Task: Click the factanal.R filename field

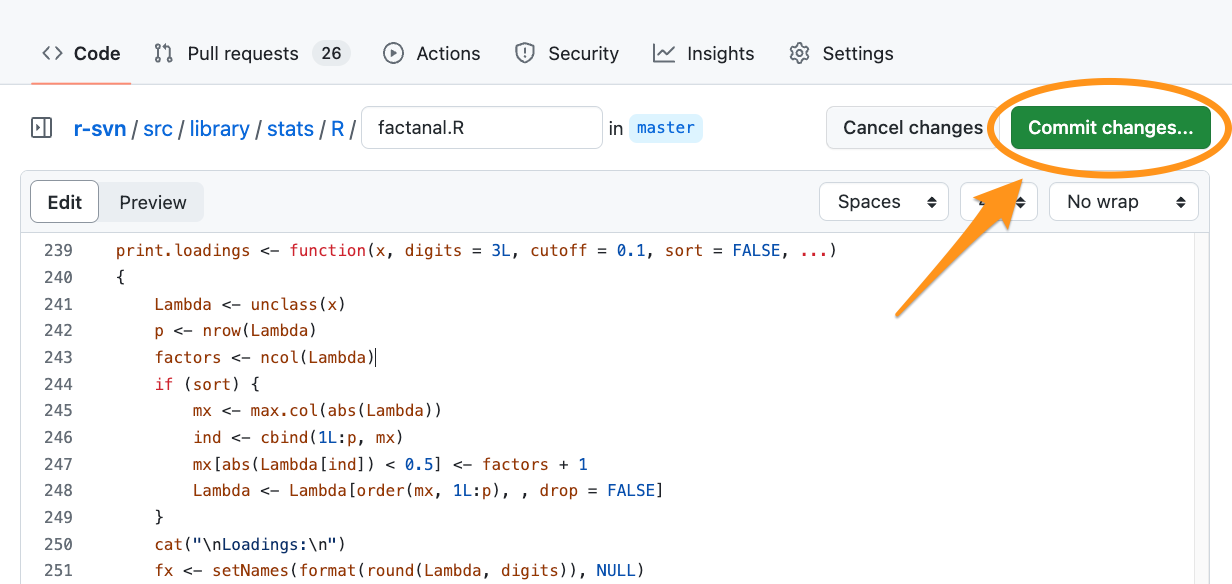Action: [481, 128]
